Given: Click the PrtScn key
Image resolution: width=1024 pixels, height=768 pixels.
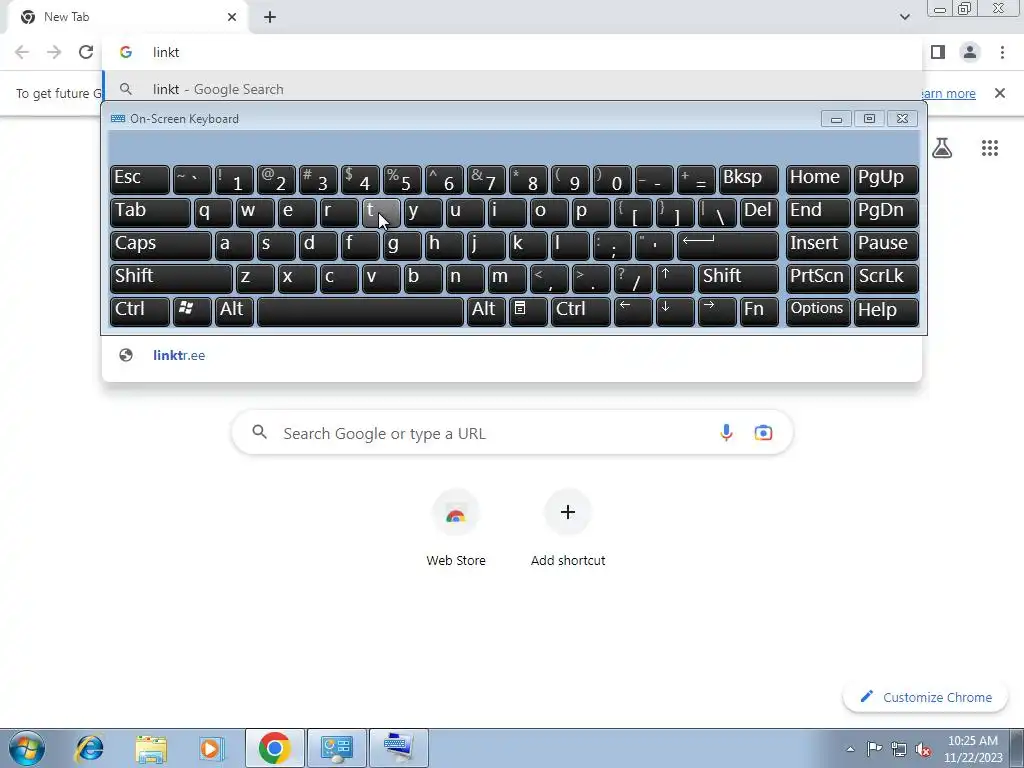Looking at the screenshot, I should pos(818,277).
